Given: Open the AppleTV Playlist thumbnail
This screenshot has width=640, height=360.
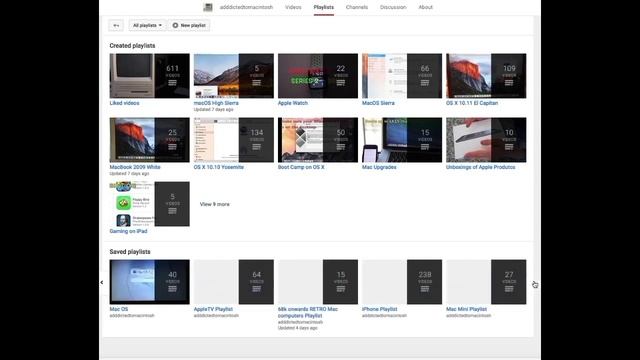Looking at the screenshot, I should (233, 282).
